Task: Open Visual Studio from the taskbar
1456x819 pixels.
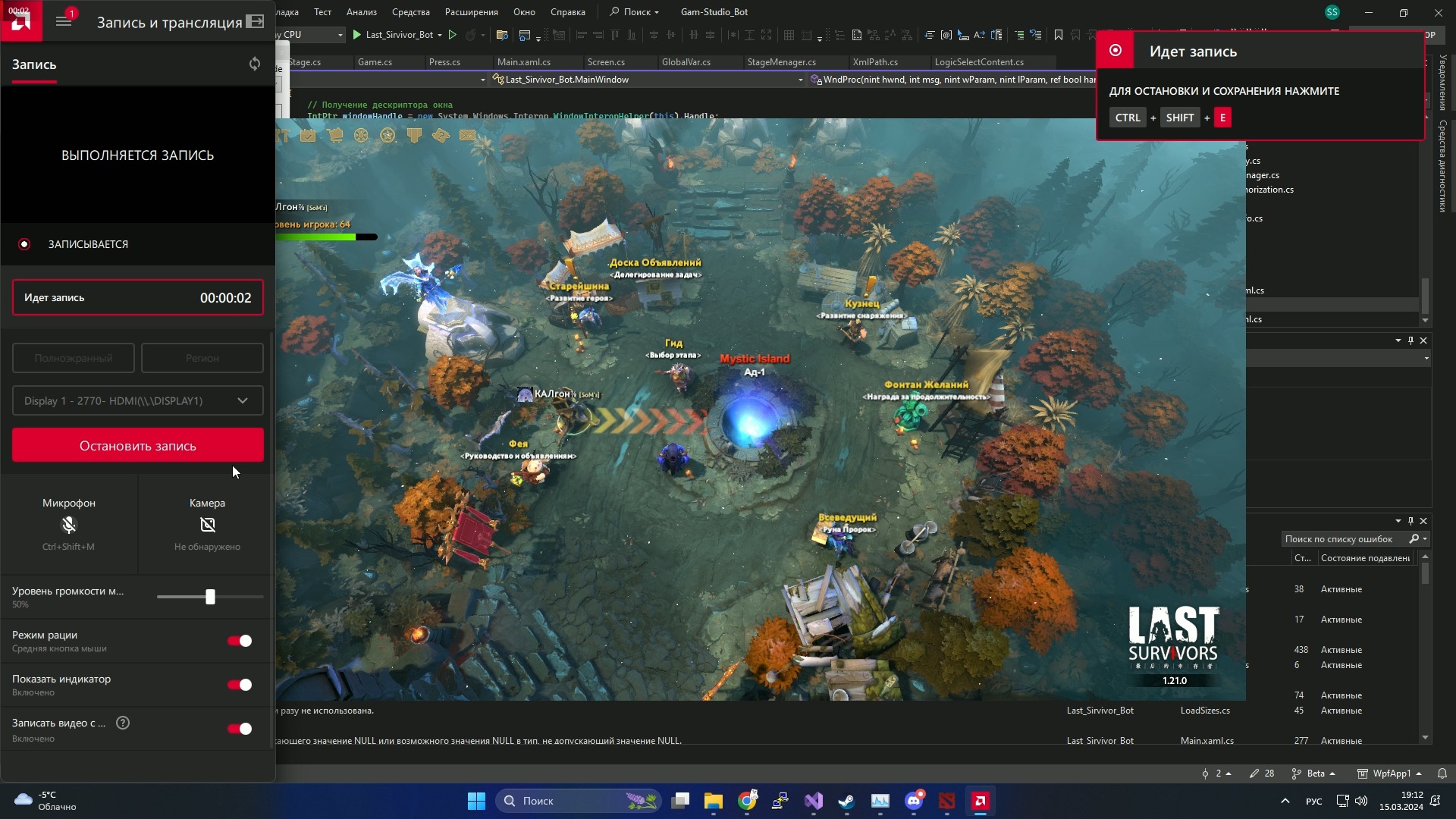Action: click(813, 801)
